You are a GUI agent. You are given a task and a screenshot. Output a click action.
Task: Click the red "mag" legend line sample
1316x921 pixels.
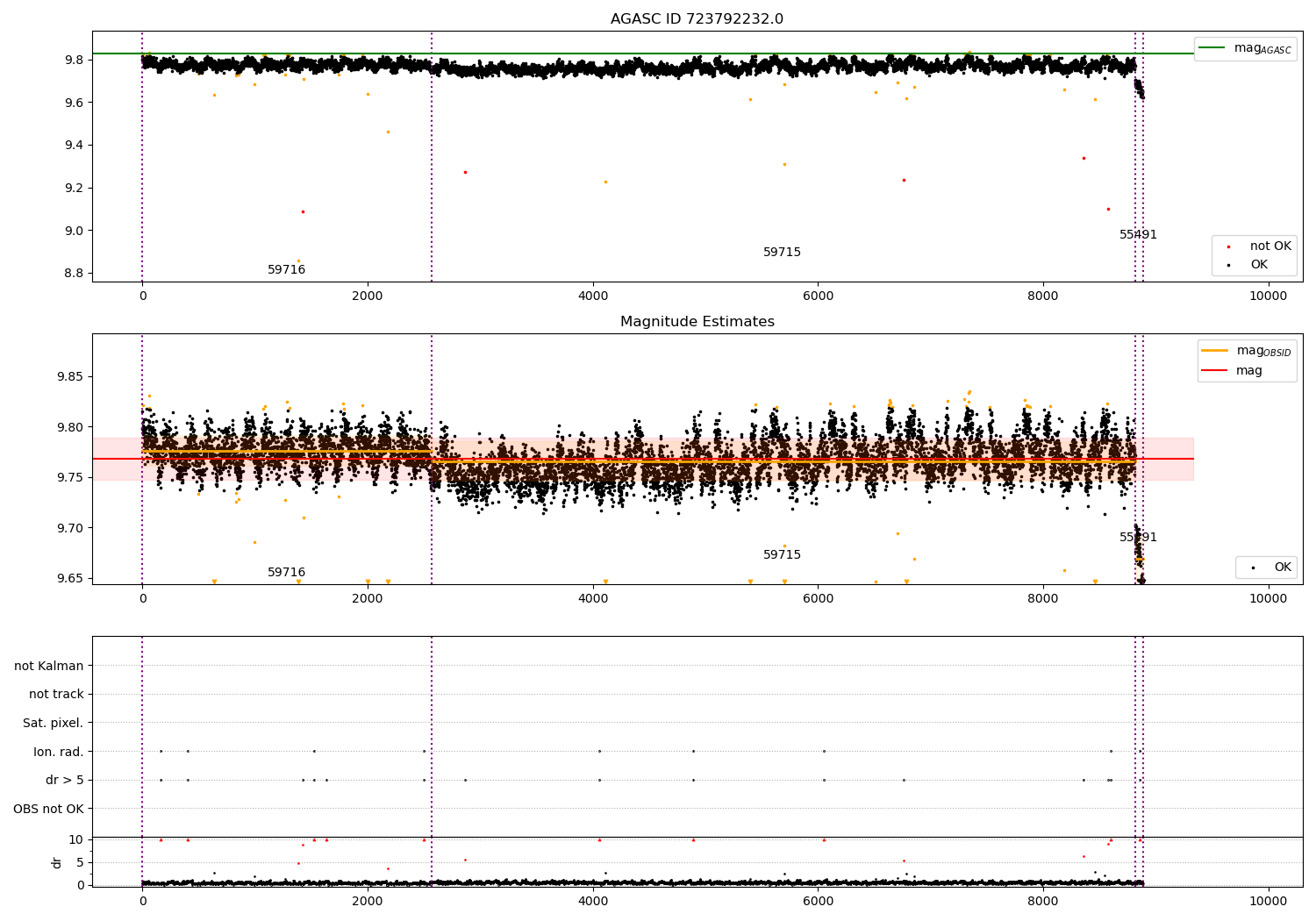tap(1215, 370)
